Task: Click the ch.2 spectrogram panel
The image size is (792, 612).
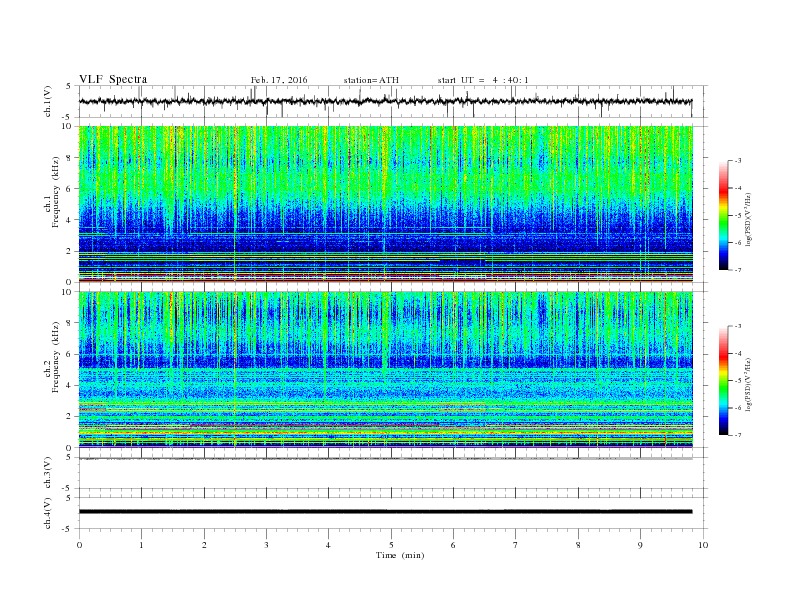Action: 385,370
